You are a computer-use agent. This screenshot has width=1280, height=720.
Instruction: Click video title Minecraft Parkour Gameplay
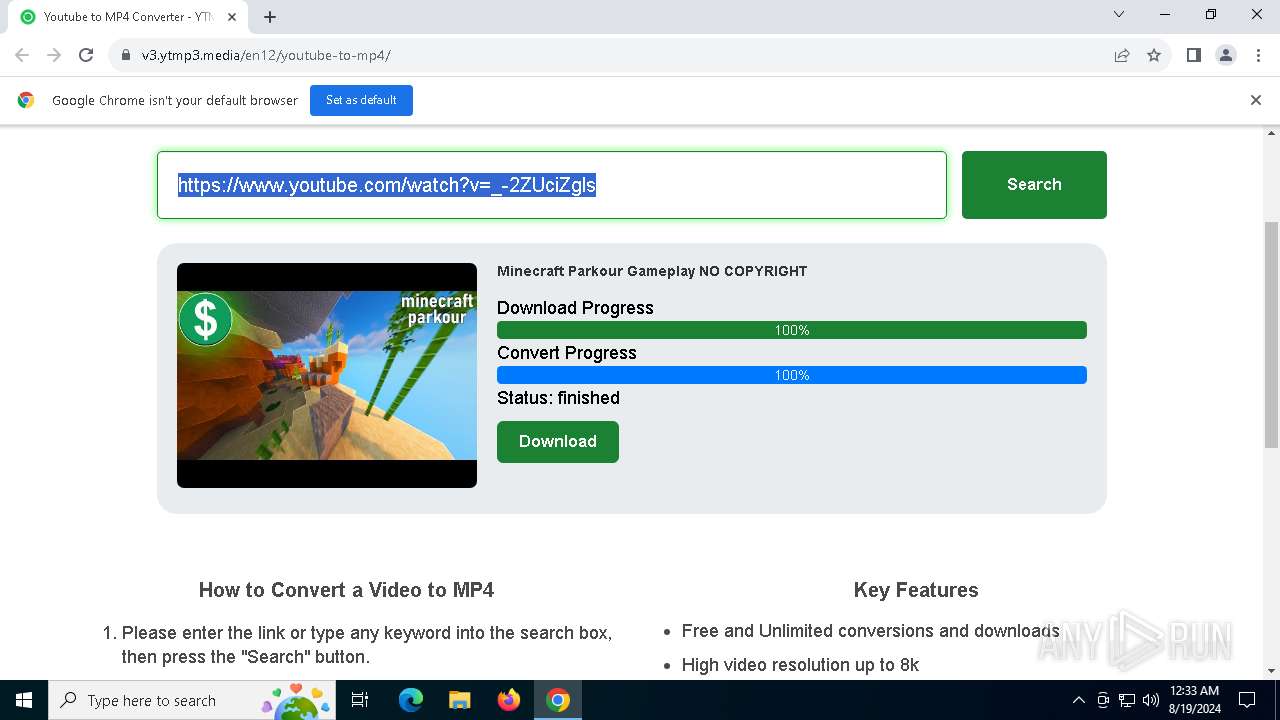pos(652,271)
